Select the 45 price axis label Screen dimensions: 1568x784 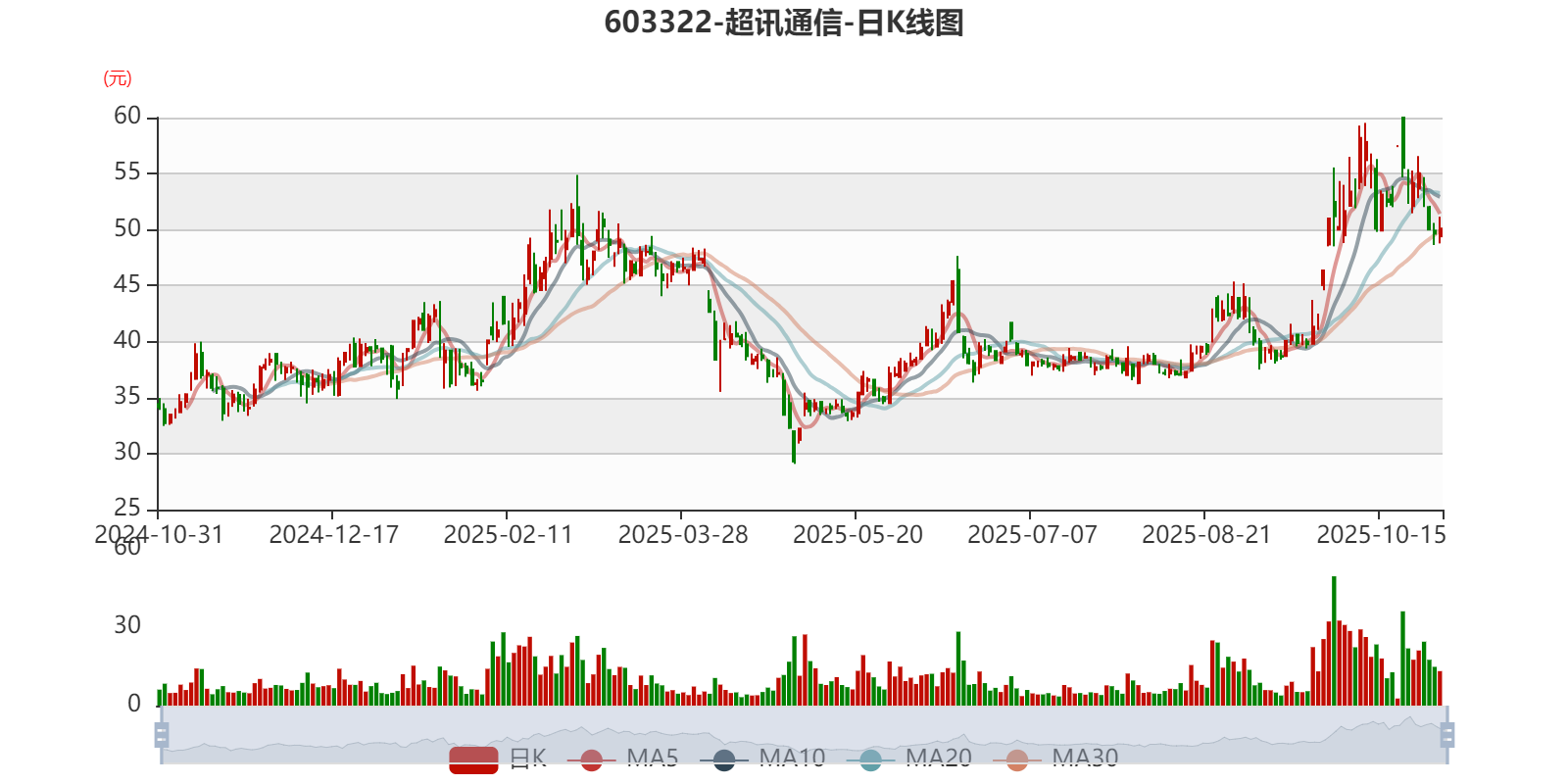click(127, 284)
